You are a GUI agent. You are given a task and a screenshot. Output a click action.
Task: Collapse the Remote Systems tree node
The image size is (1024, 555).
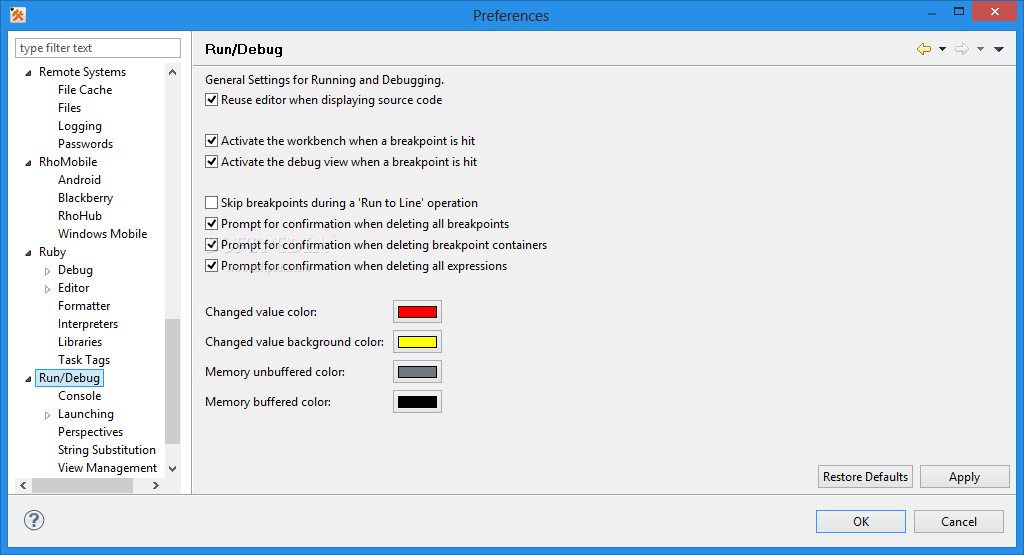pyautogui.click(x=28, y=73)
